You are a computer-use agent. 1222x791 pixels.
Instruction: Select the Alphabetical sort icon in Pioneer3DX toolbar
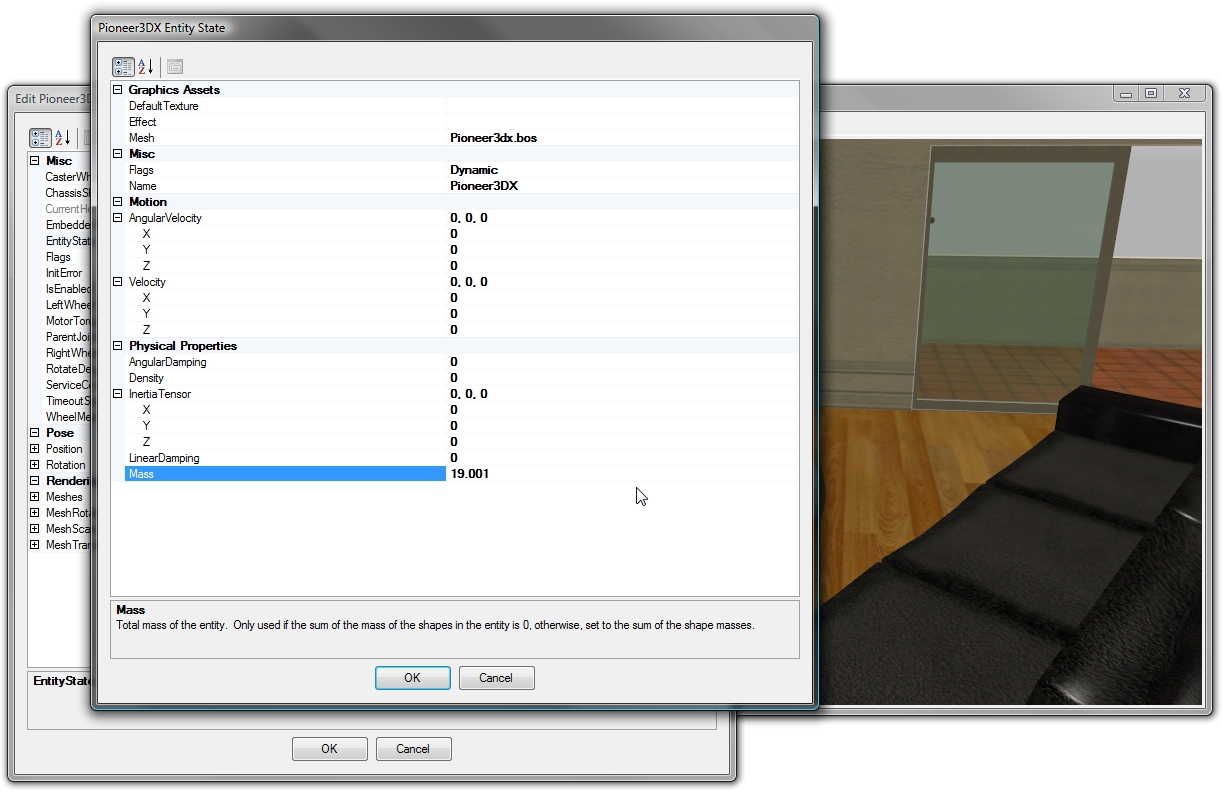[x=146, y=66]
